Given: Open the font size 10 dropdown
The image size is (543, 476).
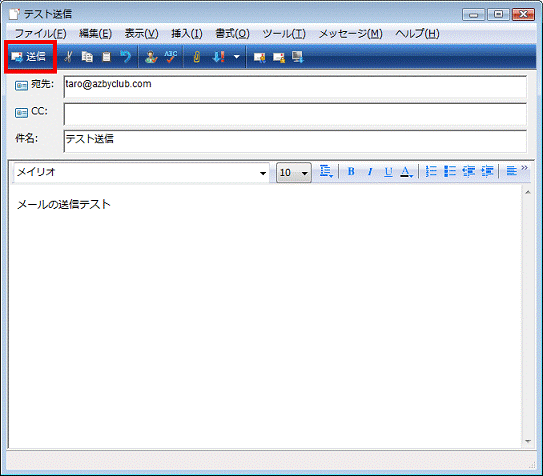Looking at the screenshot, I should (x=305, y=173).
